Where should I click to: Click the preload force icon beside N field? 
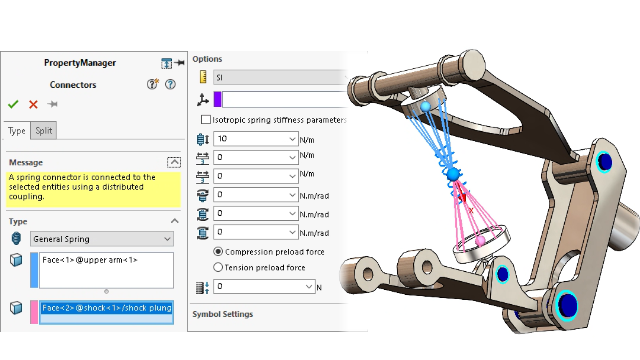(202, 287)
